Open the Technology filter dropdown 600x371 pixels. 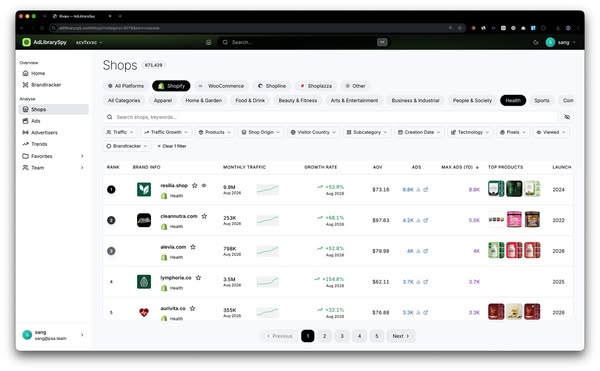coord(470,132)
